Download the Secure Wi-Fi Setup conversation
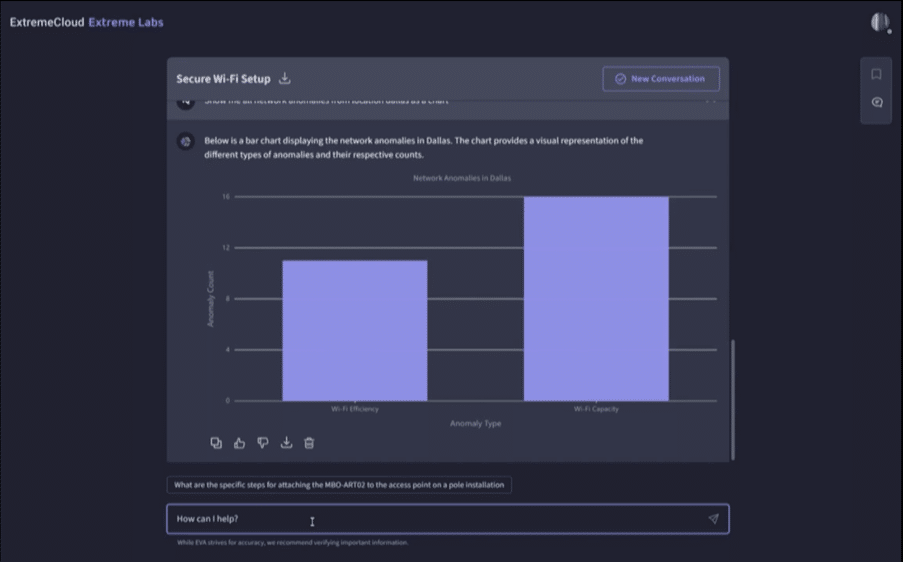Screen dimensions: 903x562 click(x=284, y=78)
